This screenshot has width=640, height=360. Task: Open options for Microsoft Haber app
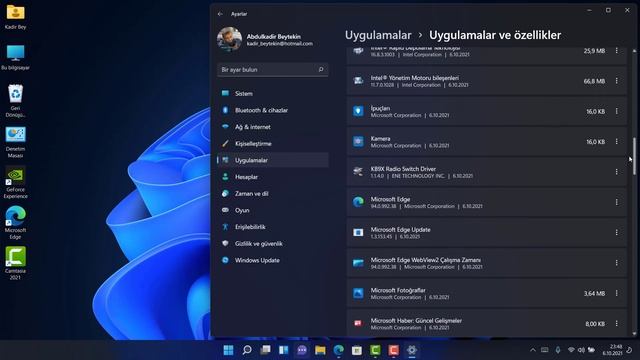pos(616,323)
